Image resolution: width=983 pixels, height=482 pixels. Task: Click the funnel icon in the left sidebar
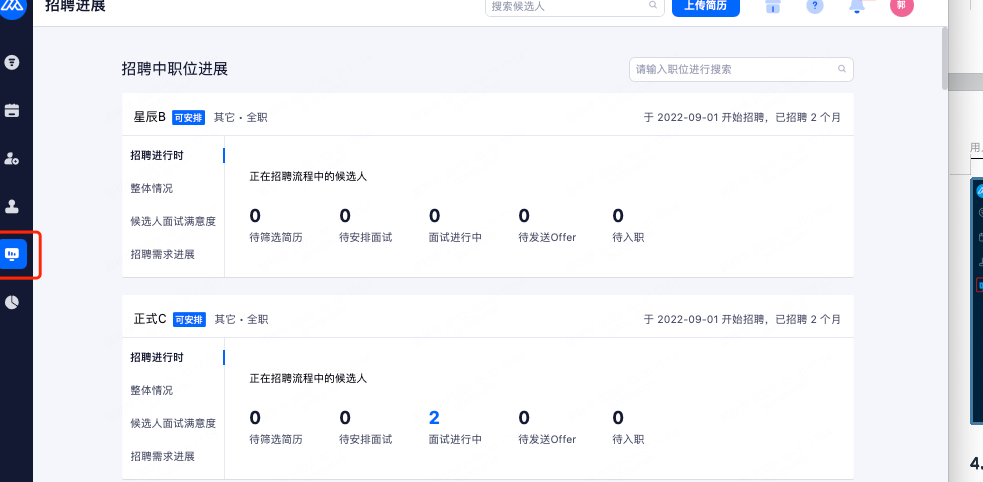pos(13,62)
